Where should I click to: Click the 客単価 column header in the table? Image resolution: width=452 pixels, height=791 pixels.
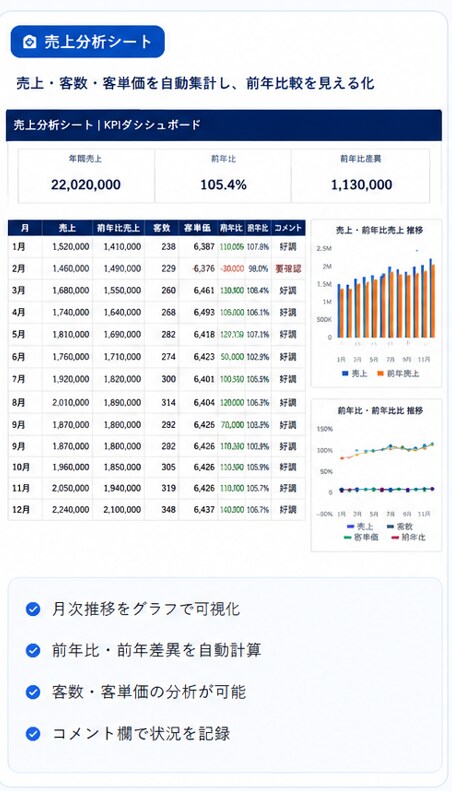(198, 228)
